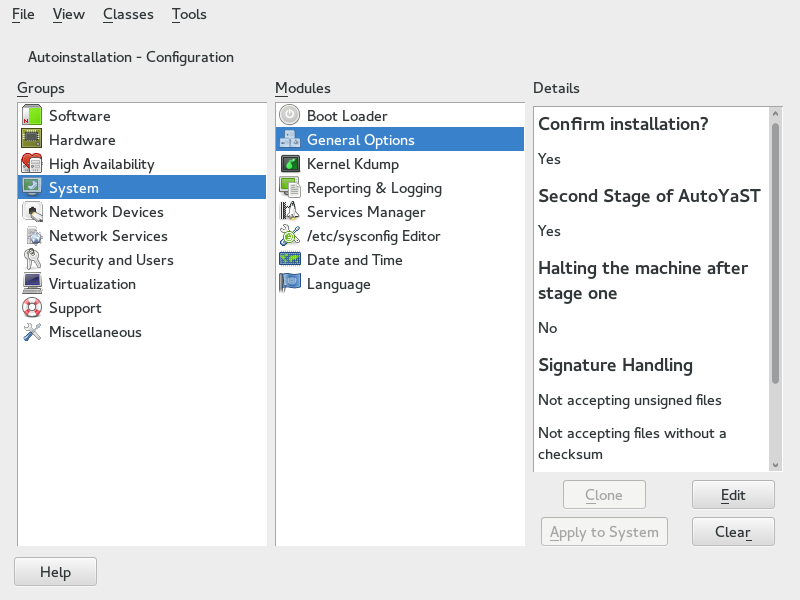Open the Tools menu
Viewport: 800px width, 600px height.
click(x=189, y=14)
